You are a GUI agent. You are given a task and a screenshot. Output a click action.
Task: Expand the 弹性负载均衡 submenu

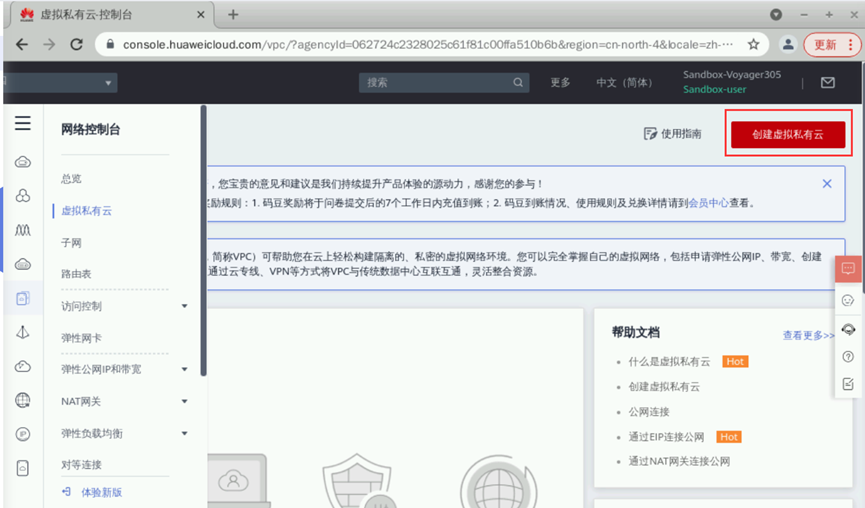pyautogui.click(x=184, y=434)
